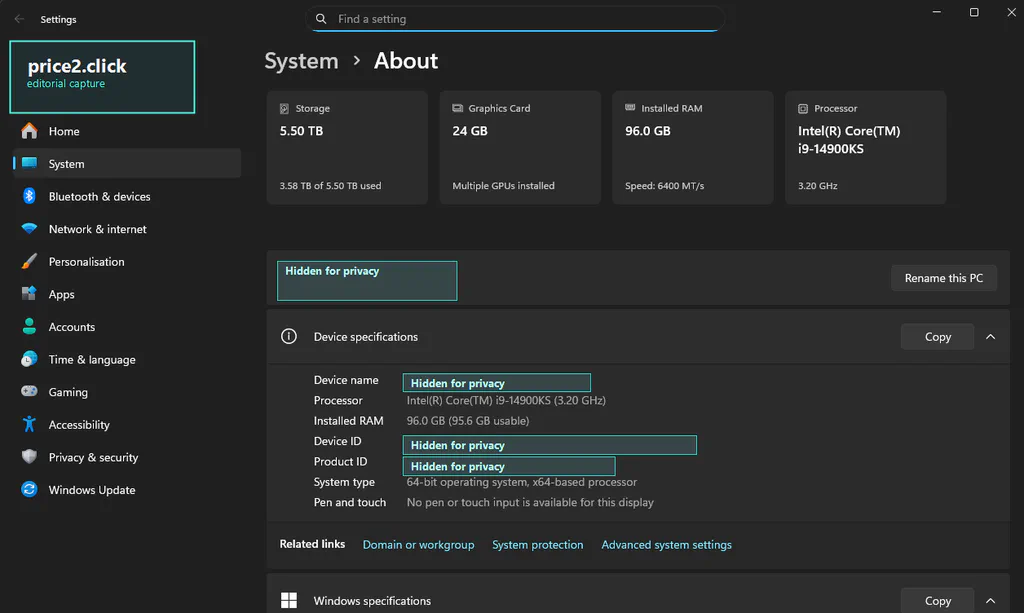Open Bluetooth & devices settings
The width and height of the screenshot is (1024, 613).
pyautogui.click(x=127, y=196)
